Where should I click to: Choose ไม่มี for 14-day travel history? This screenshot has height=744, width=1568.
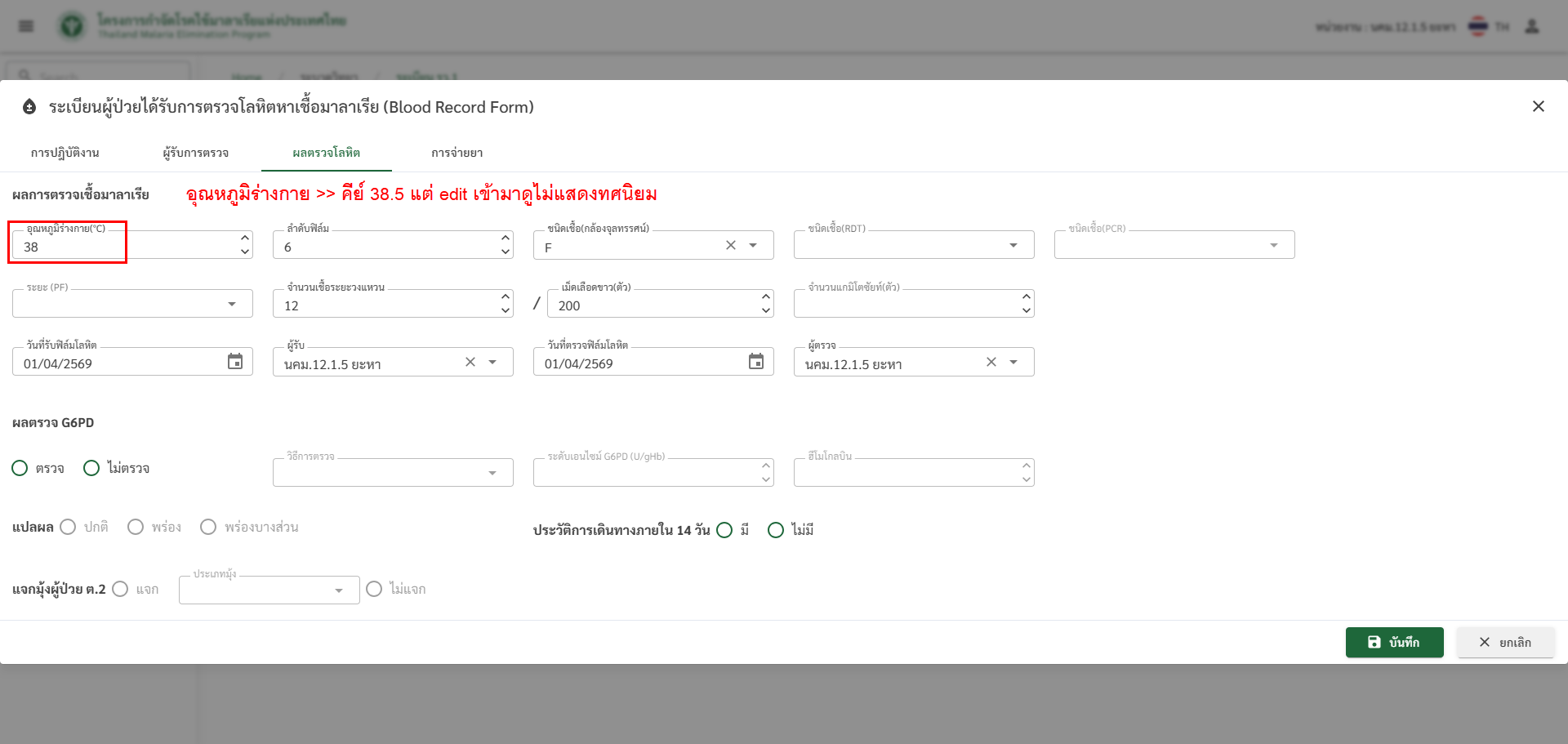(x=776, y=530)
